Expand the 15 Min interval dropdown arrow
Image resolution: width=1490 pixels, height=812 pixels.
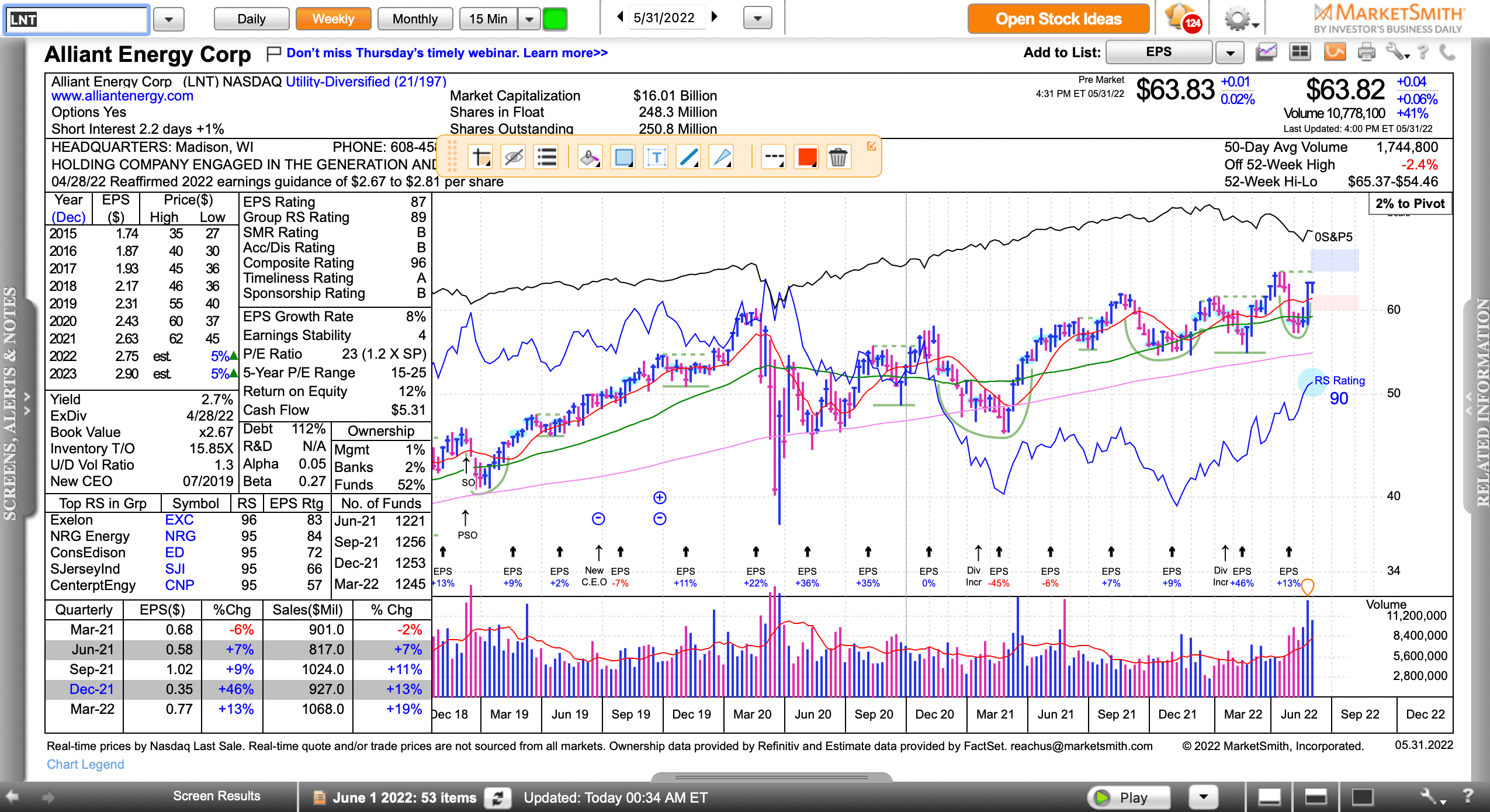click(x=529, y=19)
